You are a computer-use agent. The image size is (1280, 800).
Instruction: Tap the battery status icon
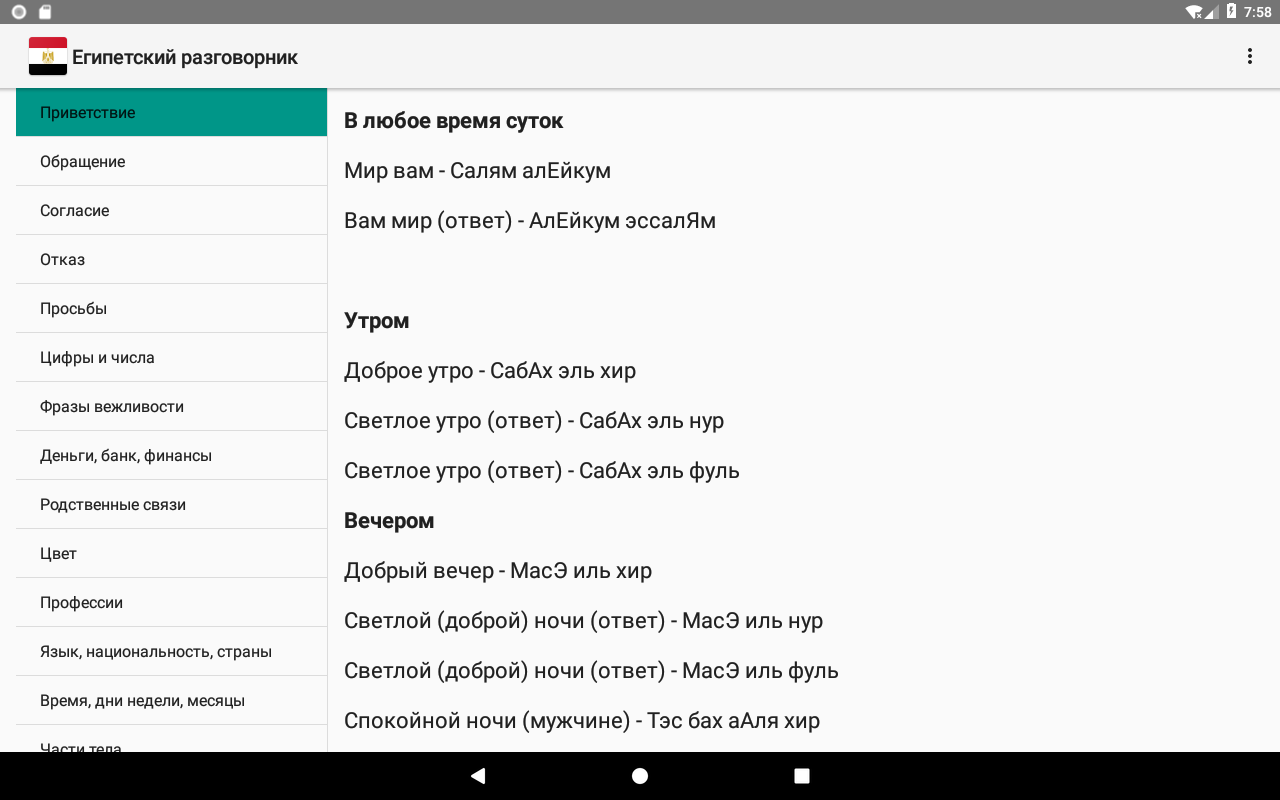[x=1230, y=12]
